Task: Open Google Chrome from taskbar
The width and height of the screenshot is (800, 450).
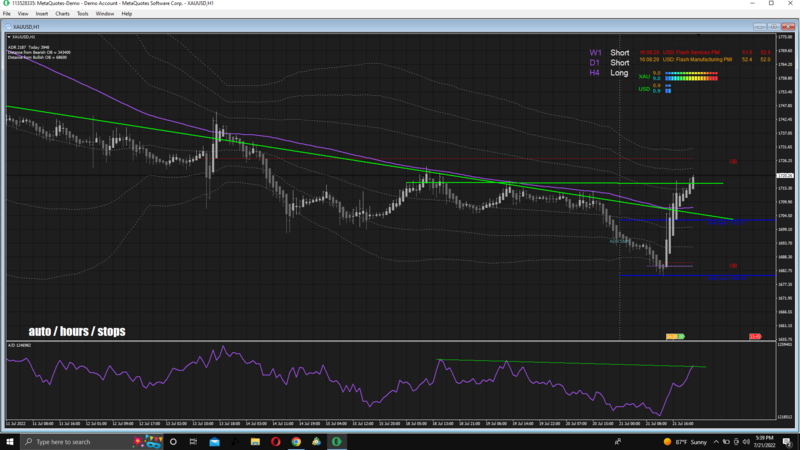Action: 296,442
